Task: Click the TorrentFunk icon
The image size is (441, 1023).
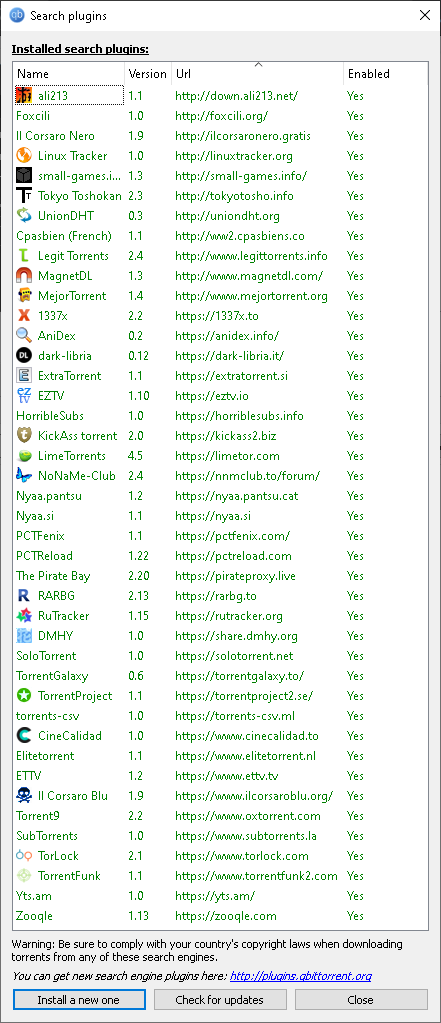Action: coord(23,876)
